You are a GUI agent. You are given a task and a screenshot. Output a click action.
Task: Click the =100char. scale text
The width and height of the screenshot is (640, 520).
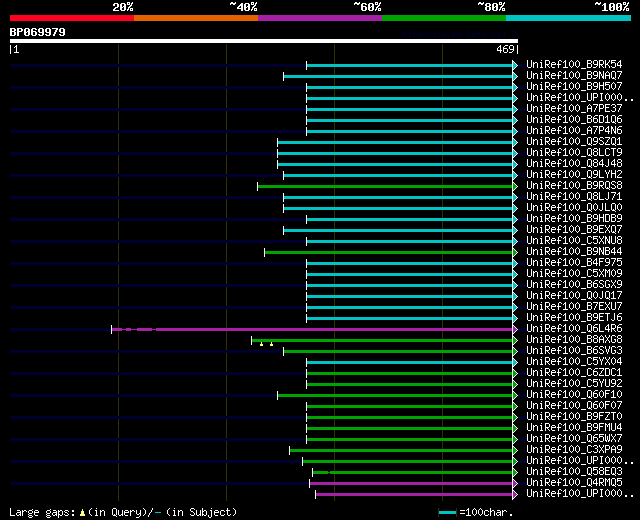(x=486, y=512)
